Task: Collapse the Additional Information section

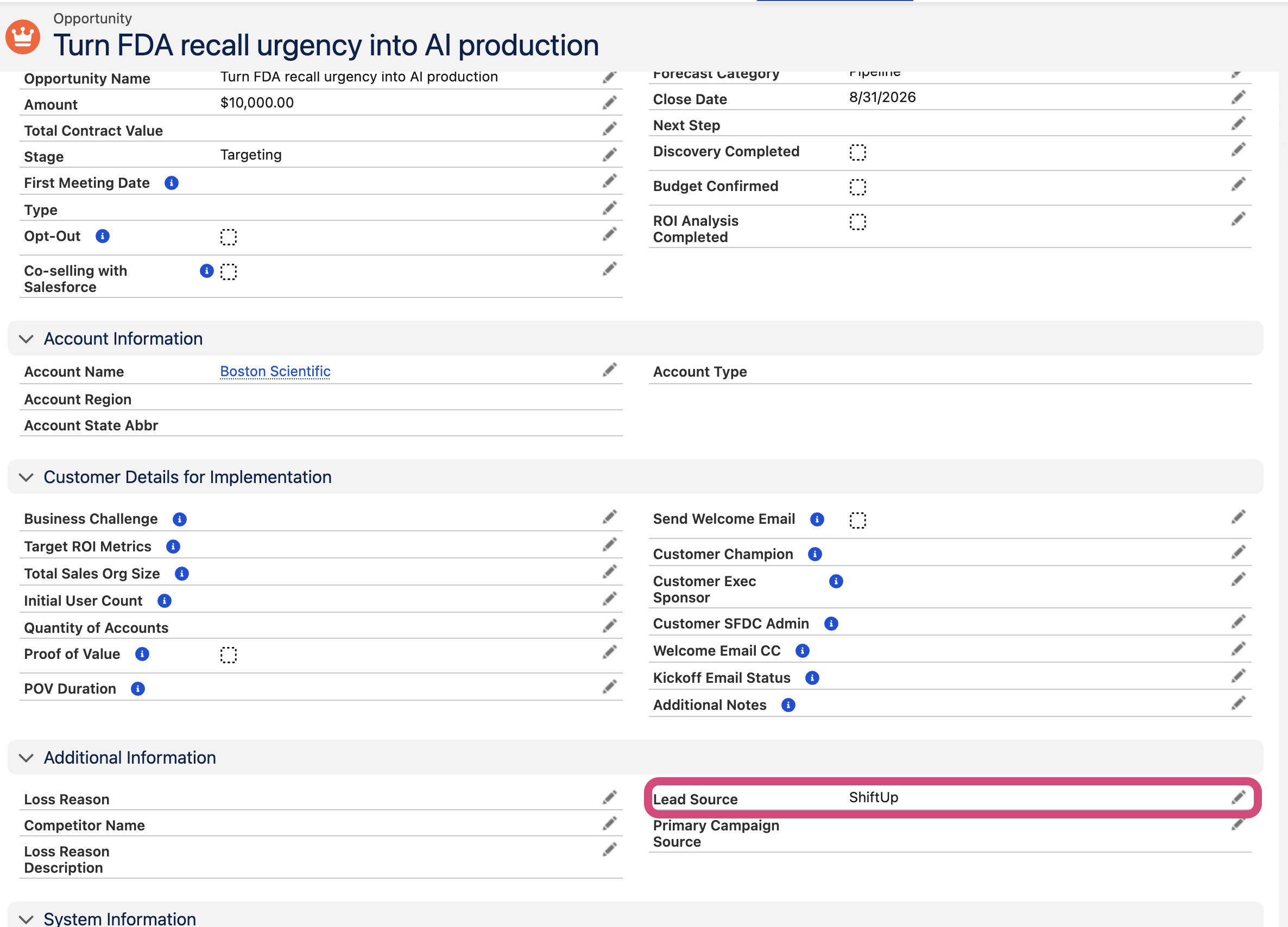Action: (x=26, y=758)
